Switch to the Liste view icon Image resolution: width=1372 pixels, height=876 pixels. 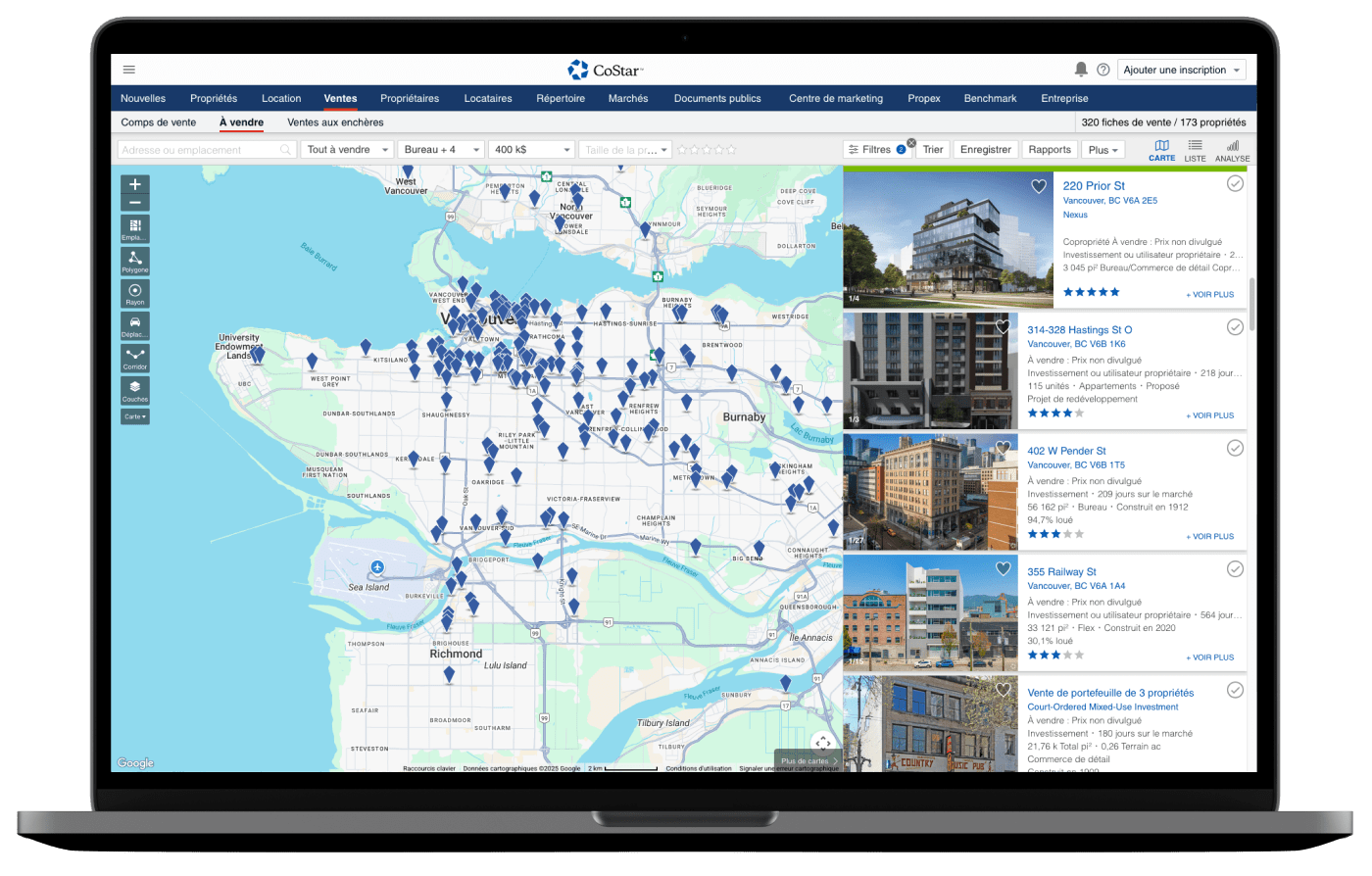(1195, 150)
